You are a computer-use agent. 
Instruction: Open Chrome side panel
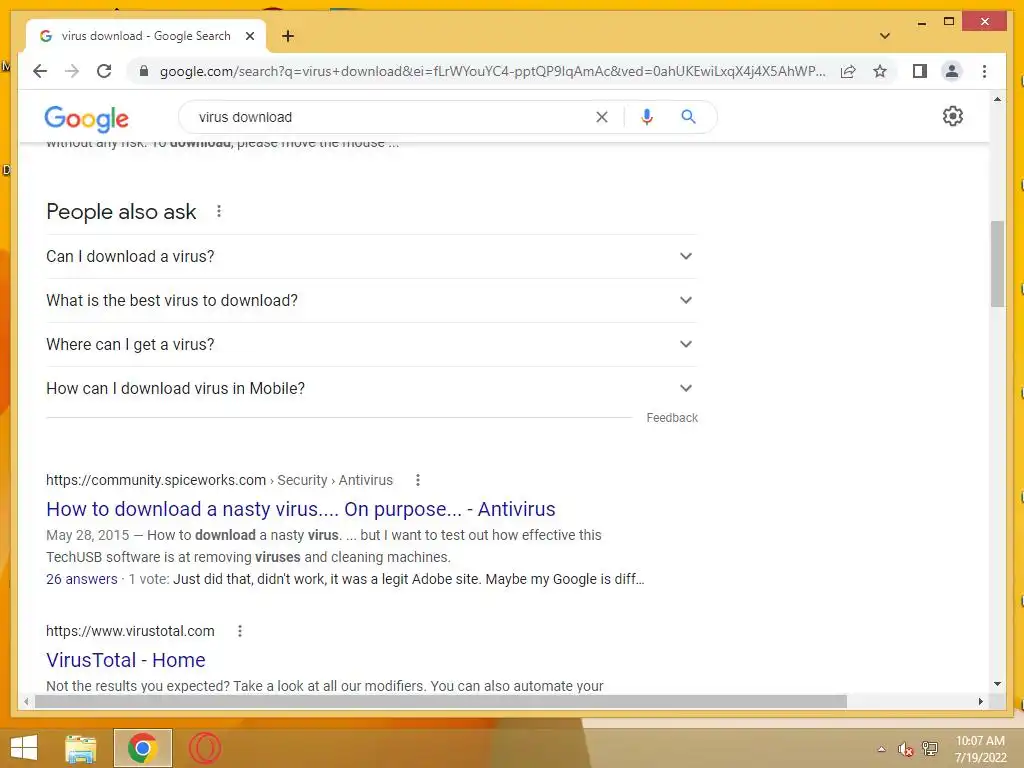click(920, 71)
